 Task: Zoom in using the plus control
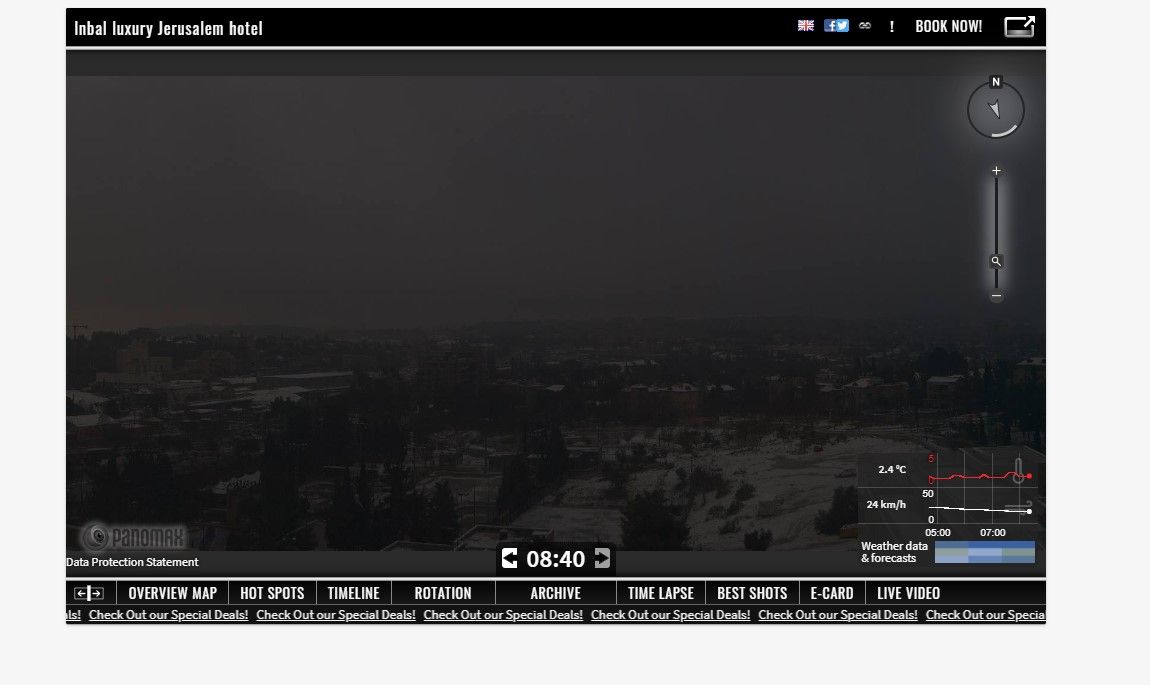(996, 170)
